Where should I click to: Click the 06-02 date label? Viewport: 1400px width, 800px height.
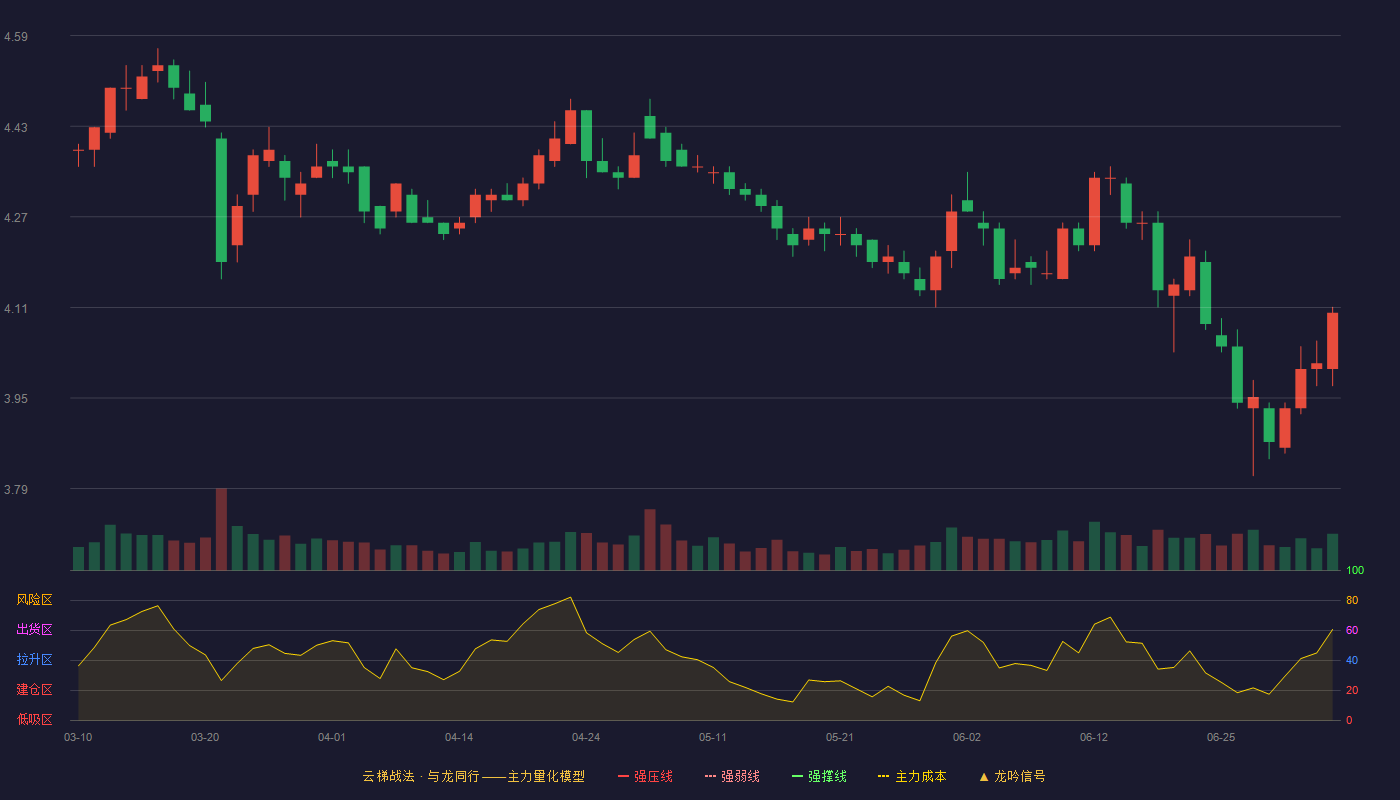[x=967, y=737]
